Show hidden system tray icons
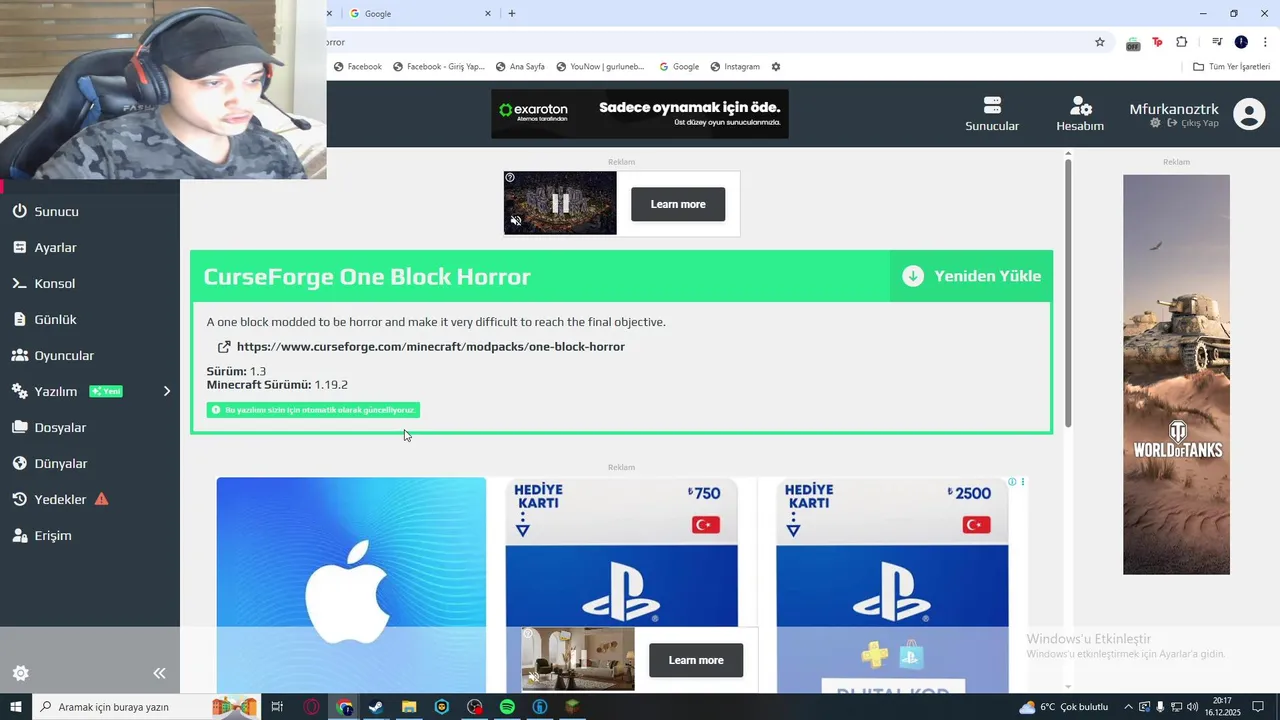This screenshot has width=1280, height=720. pyautogui.click(x=1129, y=707)
